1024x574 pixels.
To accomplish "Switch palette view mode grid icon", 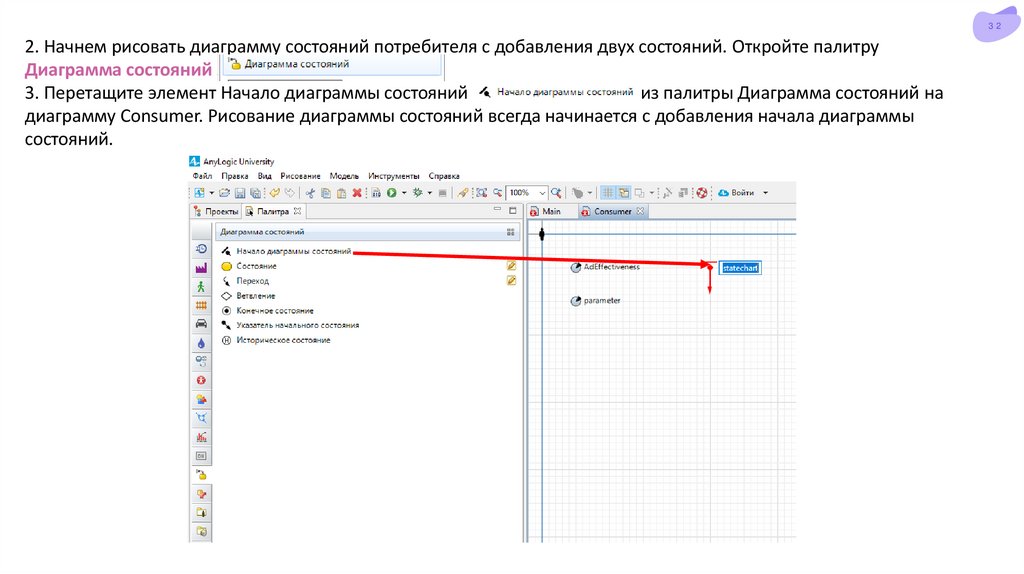I will coord(511,232).
